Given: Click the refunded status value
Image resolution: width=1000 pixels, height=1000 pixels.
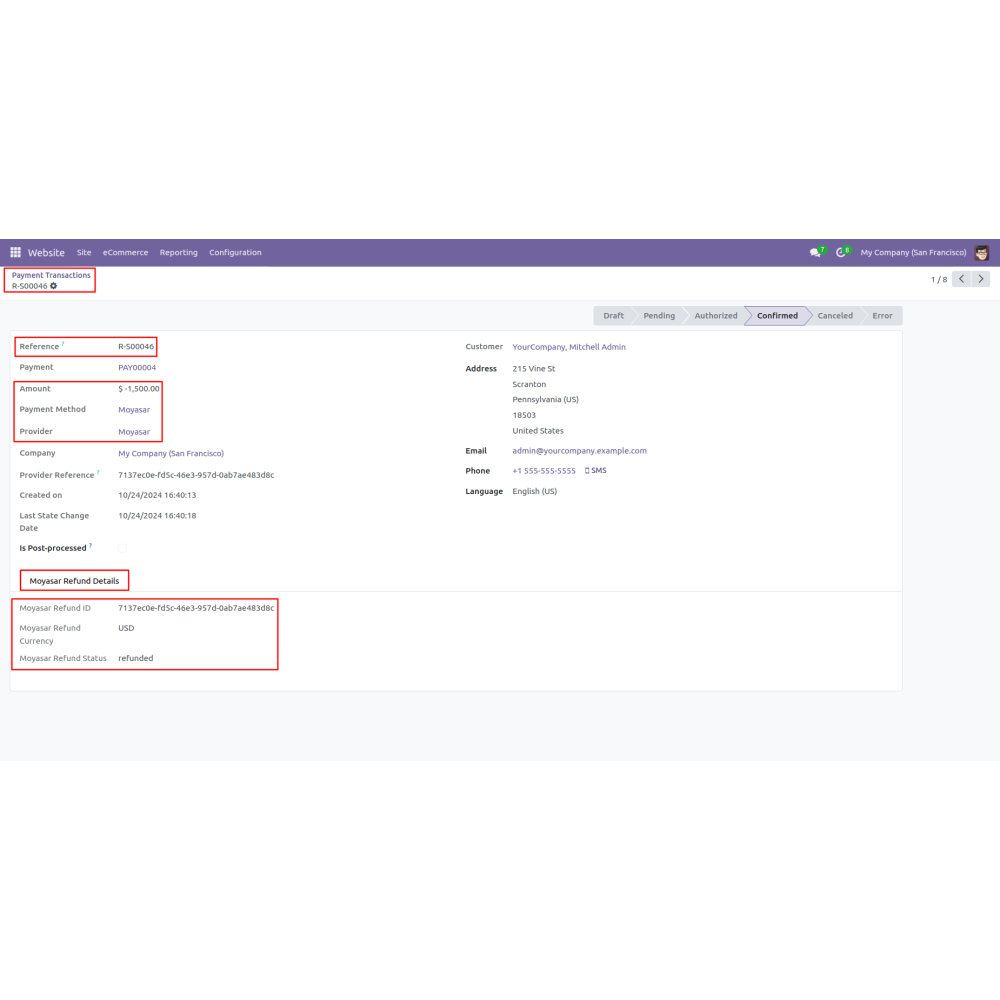Looking at the screenshot, I should point(135,658).
